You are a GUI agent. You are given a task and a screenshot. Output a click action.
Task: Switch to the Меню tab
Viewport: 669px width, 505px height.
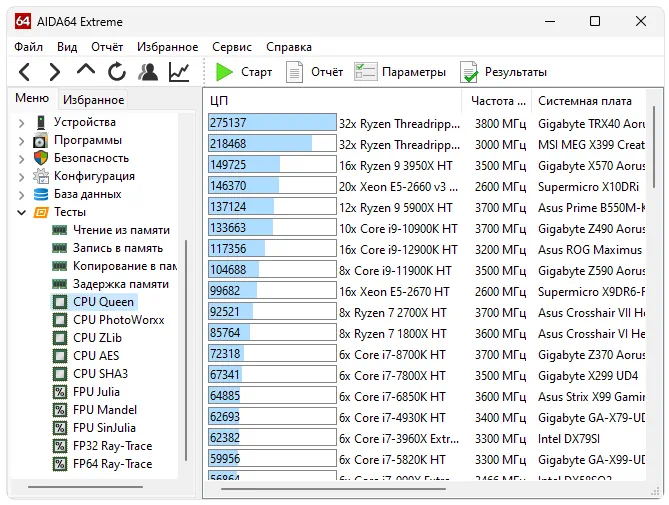(32, 98)
